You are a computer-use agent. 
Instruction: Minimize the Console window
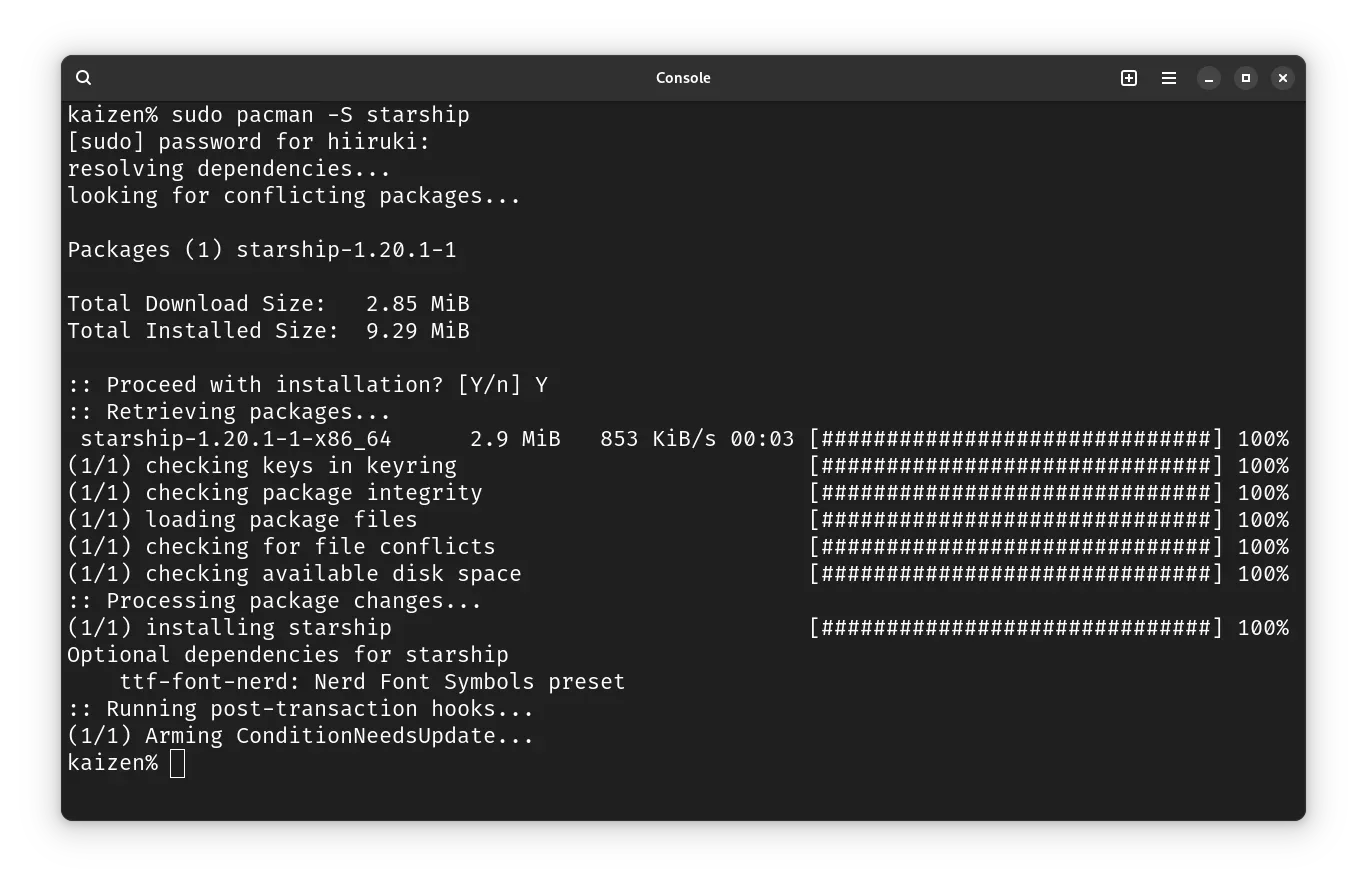[x=1208, y=78]
